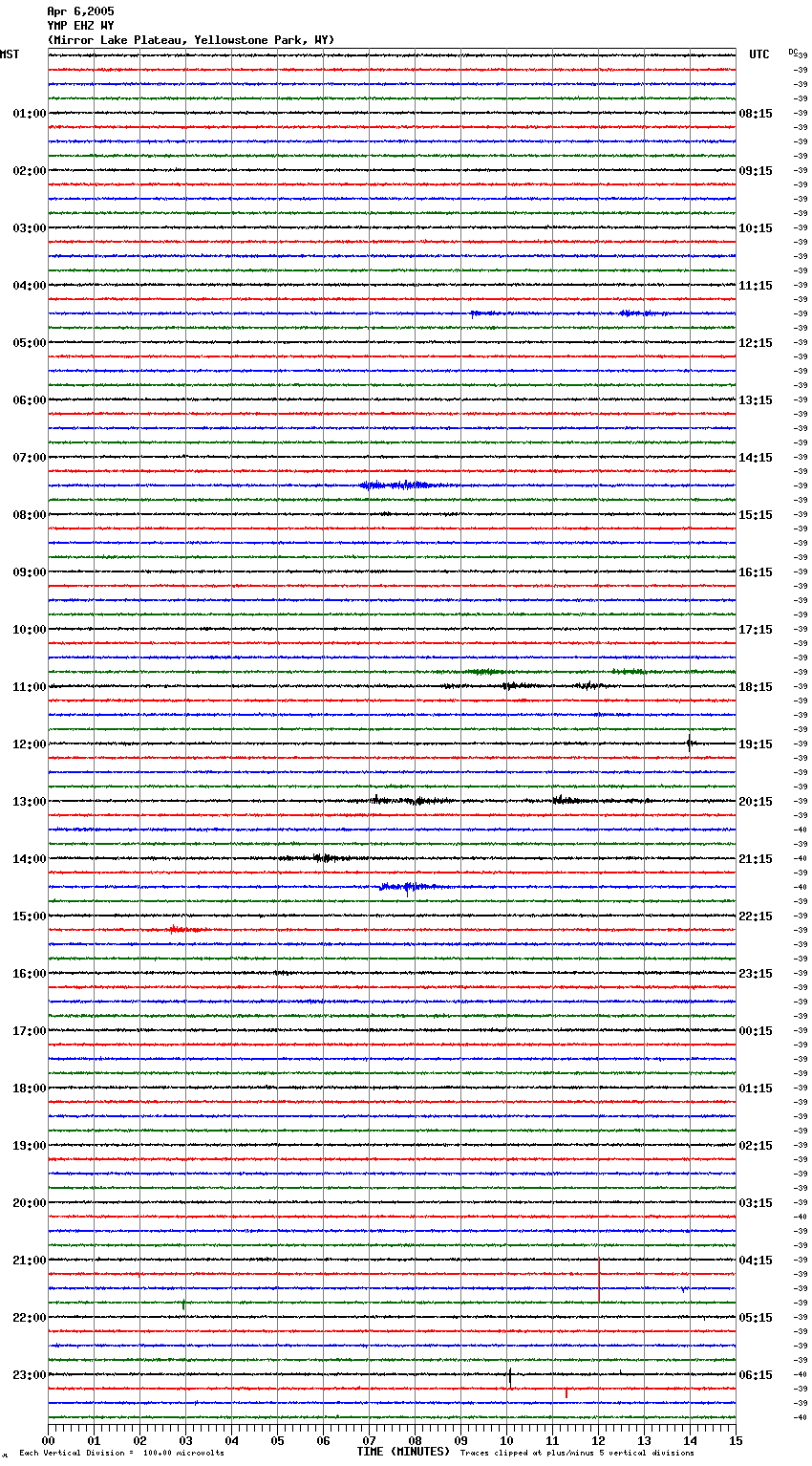The width and height of the screenshot is (812, 1466).
Task: Select the 11:00 MST time label
Action: 30,687
